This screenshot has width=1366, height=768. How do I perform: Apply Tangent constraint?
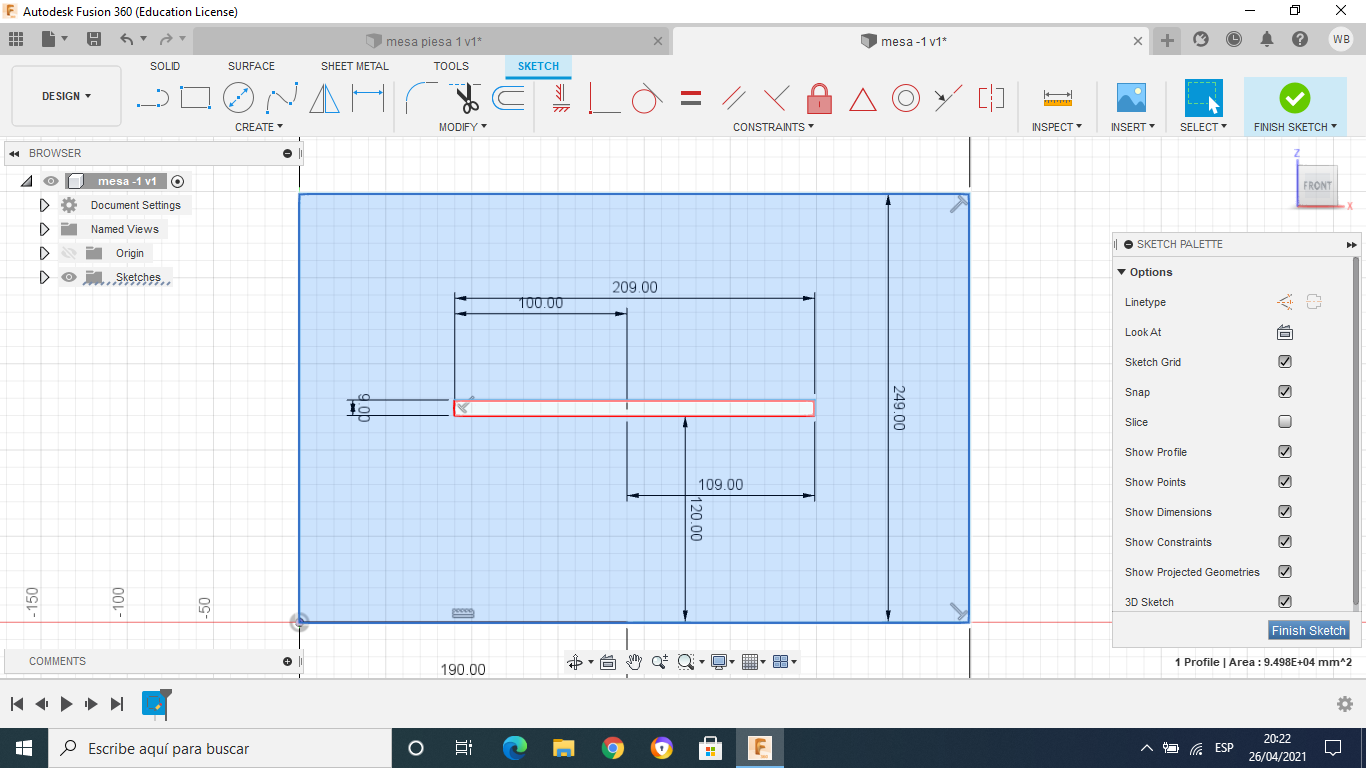tap(647, 98)
